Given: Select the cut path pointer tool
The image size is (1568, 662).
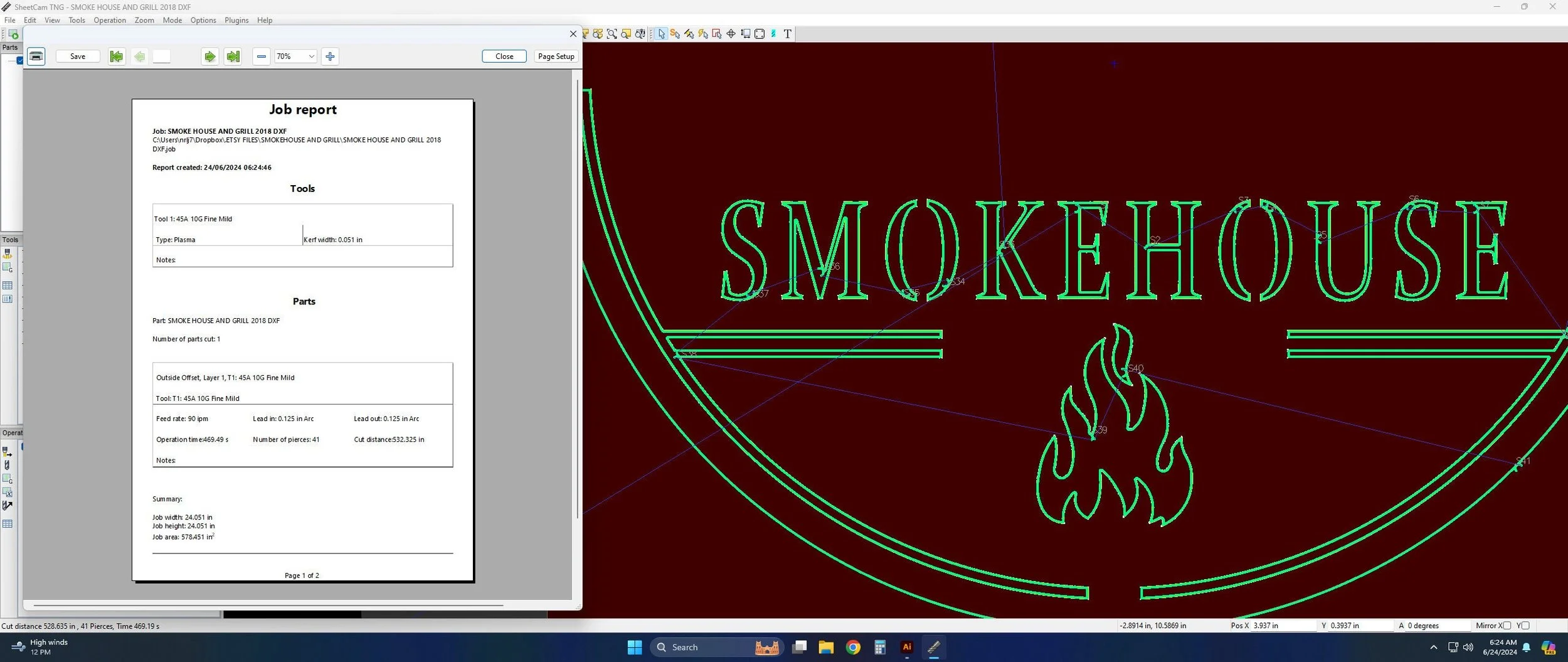Looking at the screenshot, I should (x=717, y=34).
